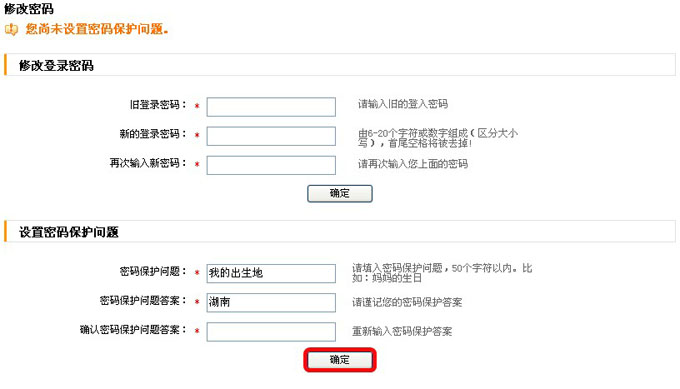Focus the 确认密码保护问题答案 input field
The width and height of the screenshot is (680, 389).
point(271,332)
